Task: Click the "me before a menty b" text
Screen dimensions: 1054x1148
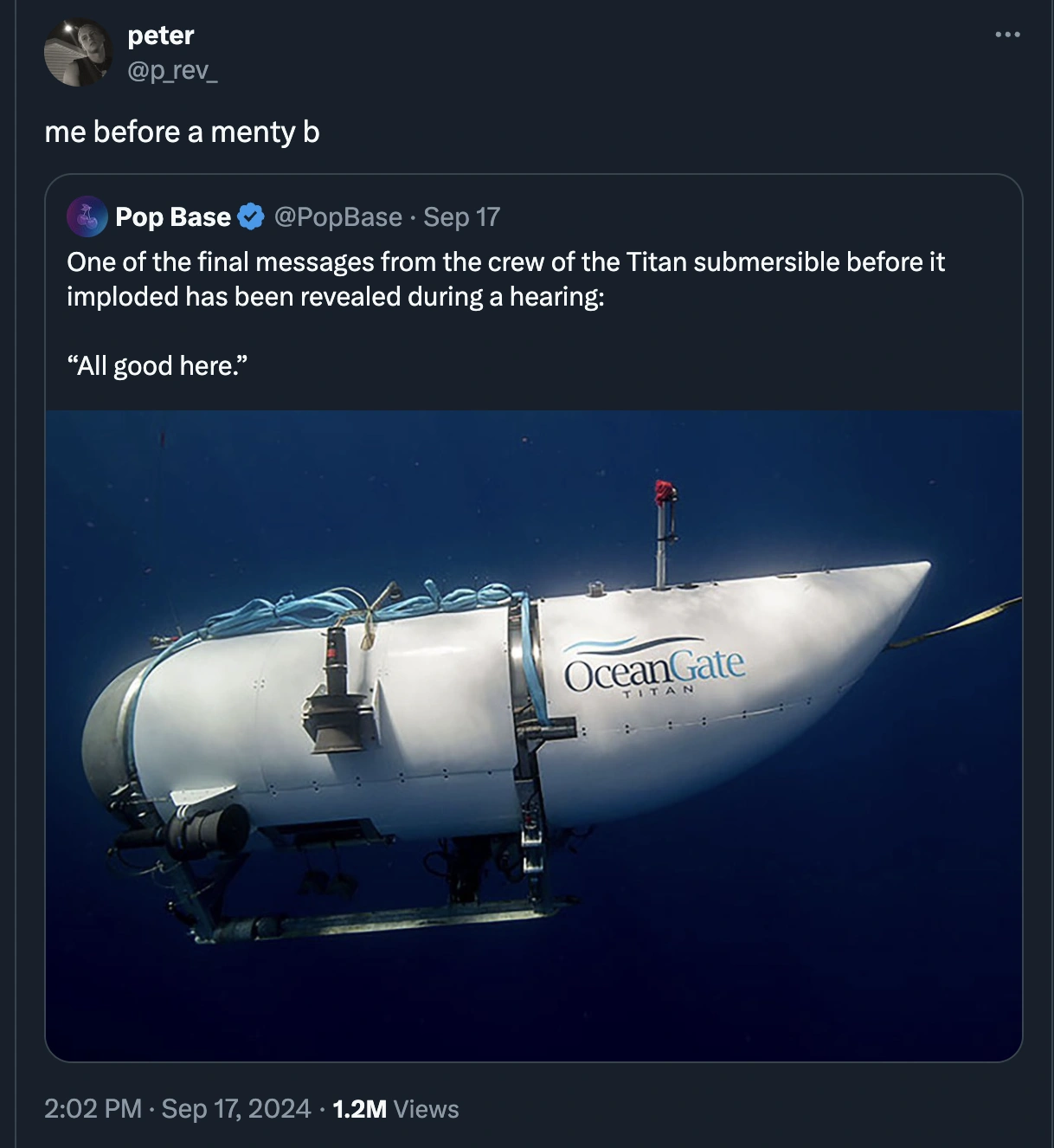Action: coord(183,132)
